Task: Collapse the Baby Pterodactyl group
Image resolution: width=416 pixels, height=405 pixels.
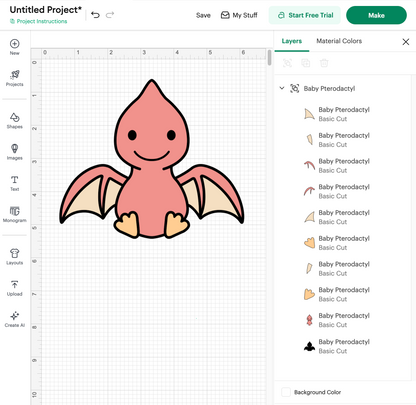Action: pos(282,88)
